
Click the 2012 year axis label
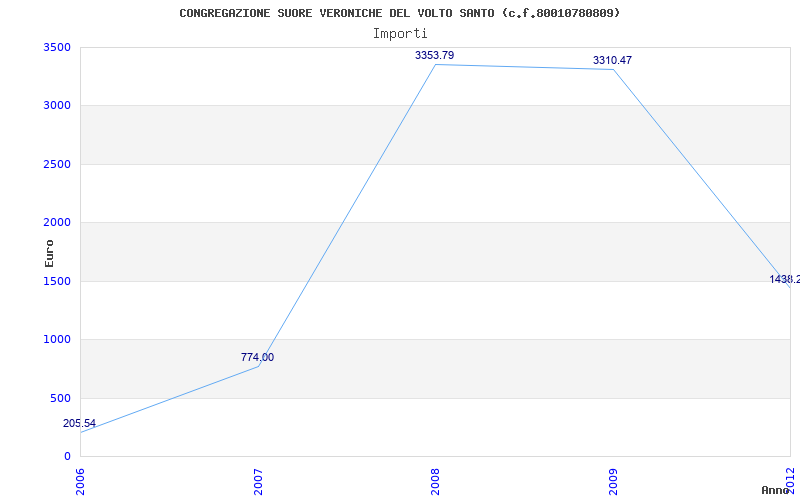[791, 480]
